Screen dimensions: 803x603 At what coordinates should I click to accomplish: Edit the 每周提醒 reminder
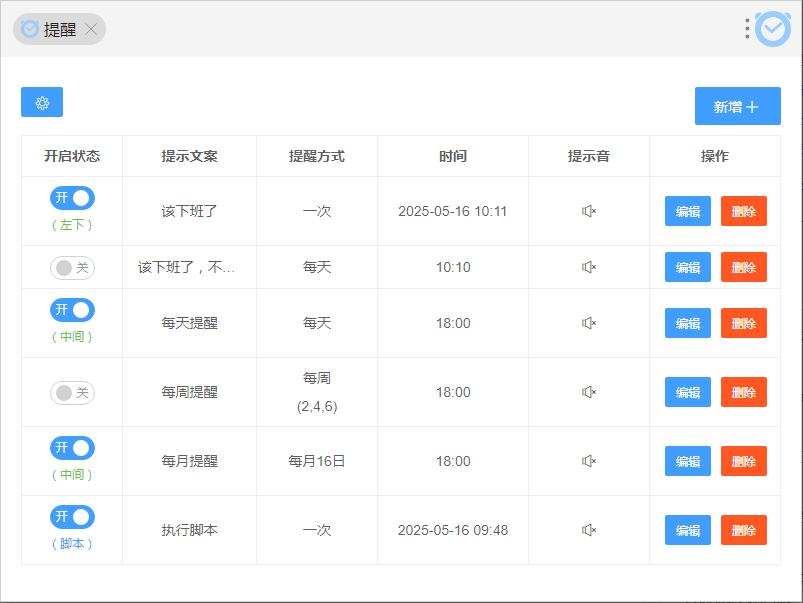(688, 392)
